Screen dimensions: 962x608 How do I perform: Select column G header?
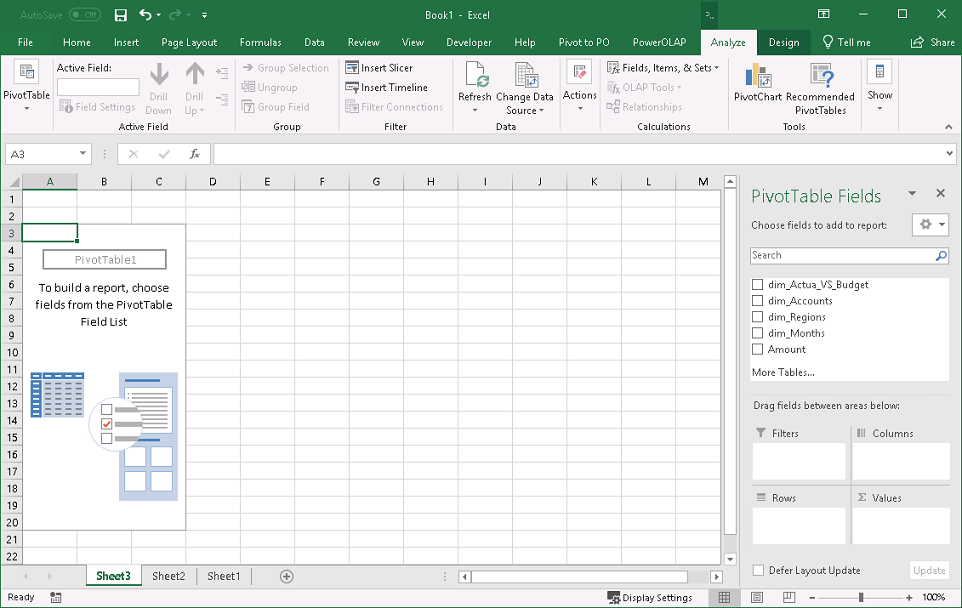point(376,182)
